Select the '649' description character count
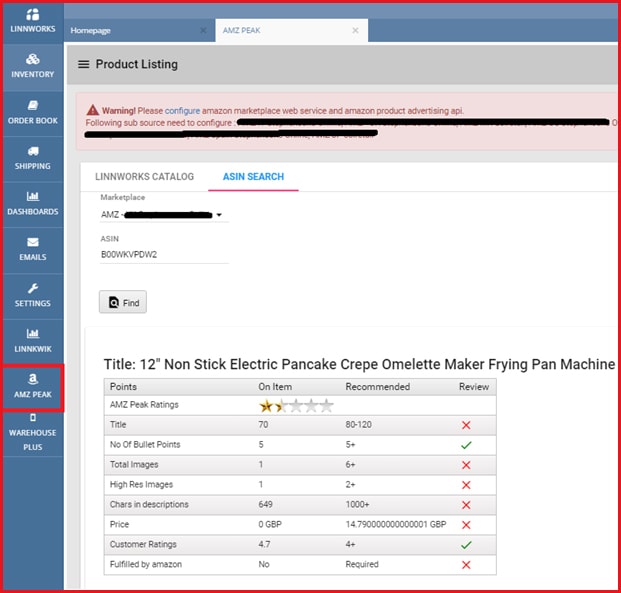 coord(265,504)
